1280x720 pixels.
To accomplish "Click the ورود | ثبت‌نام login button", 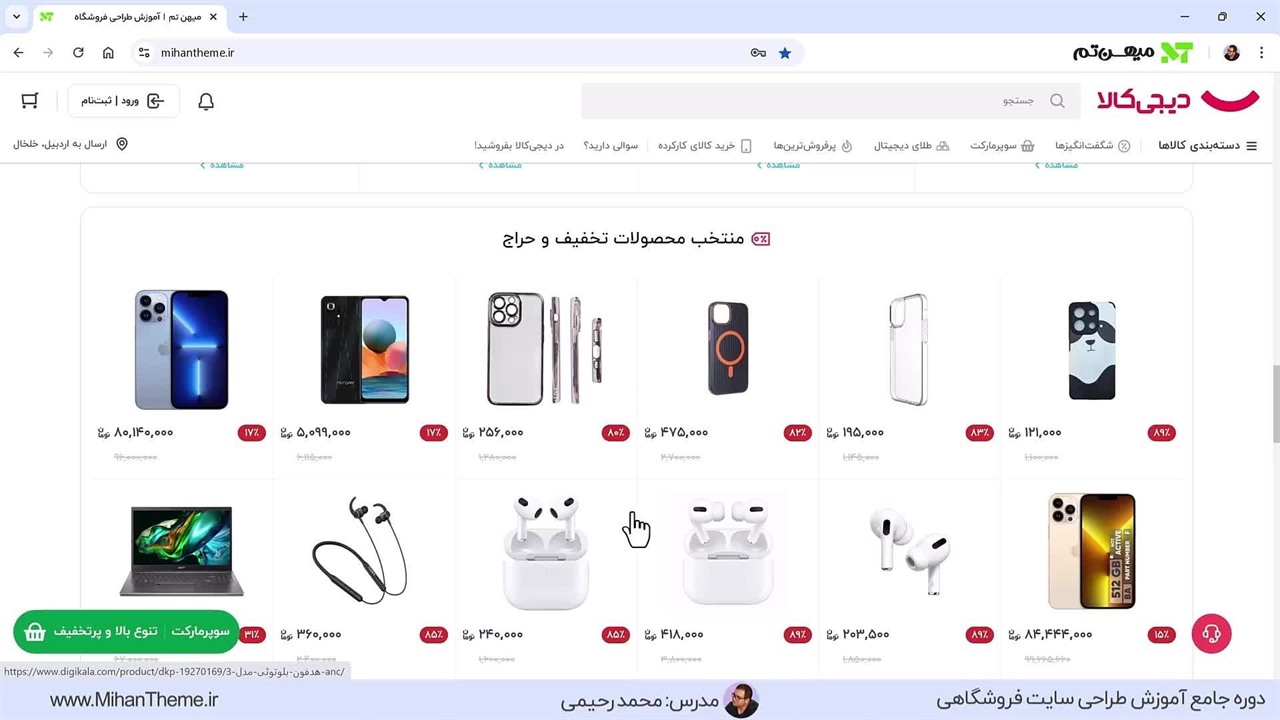I will (x=123, y=101).
